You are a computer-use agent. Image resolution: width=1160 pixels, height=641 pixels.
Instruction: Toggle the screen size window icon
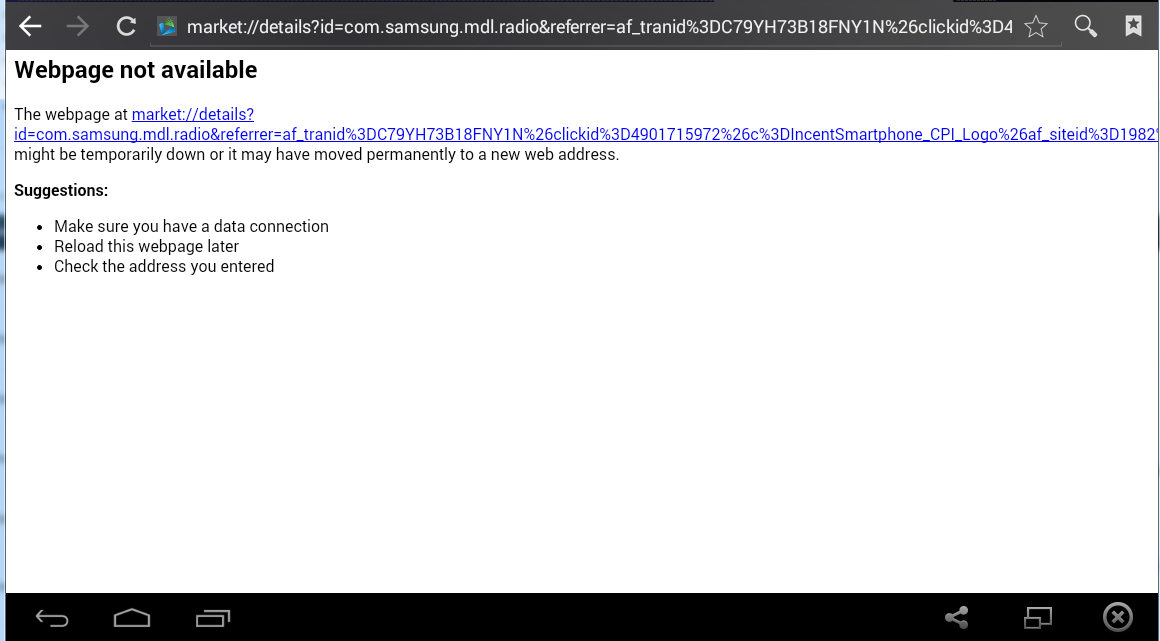click(x=1039, y=617)
